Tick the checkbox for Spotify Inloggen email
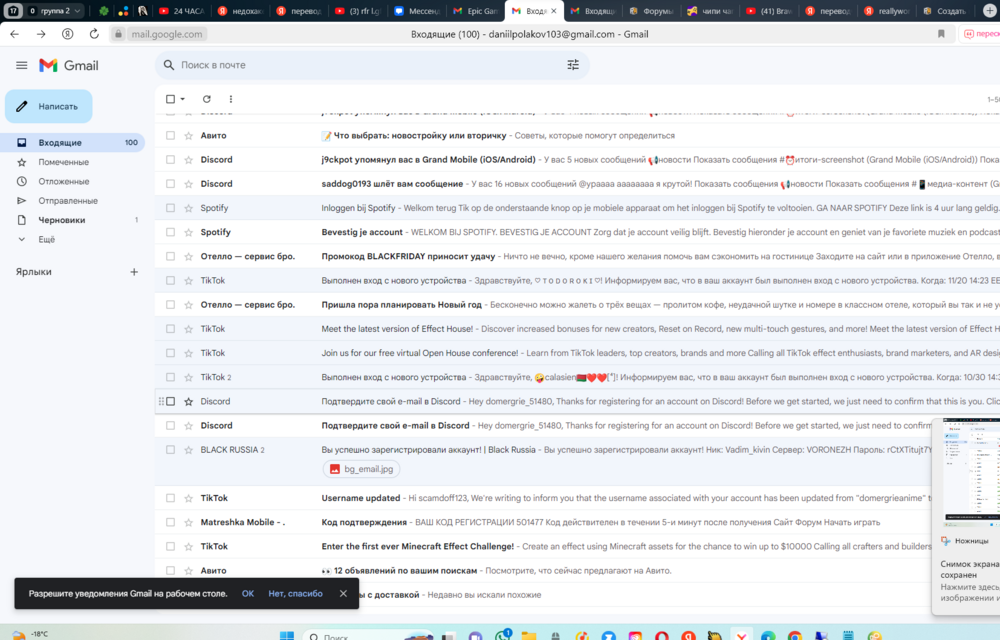This screenshot has height=640, width=1000. (x=170, y=208)
